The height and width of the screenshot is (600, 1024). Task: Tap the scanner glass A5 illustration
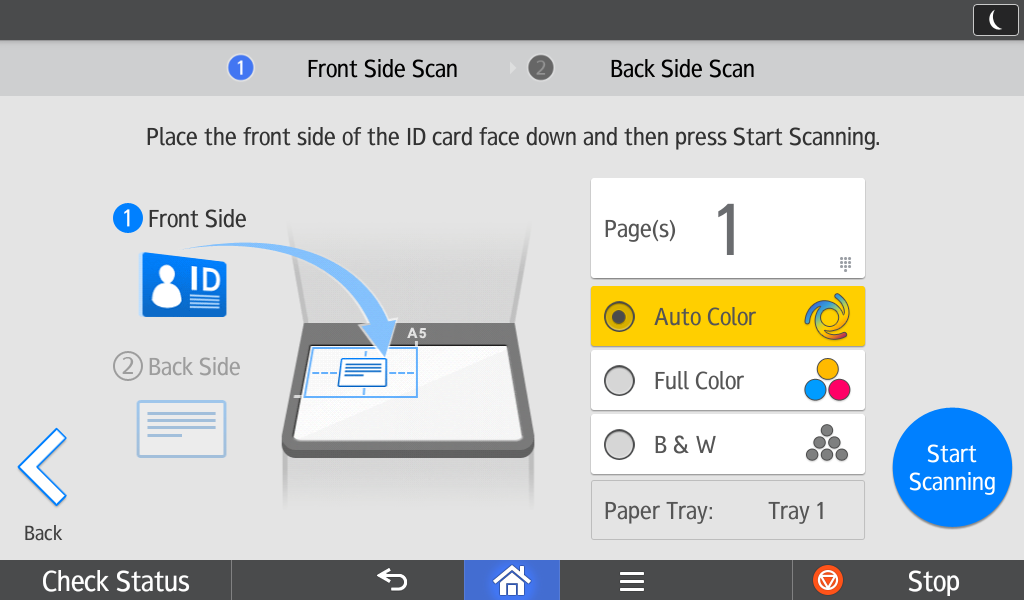[x=408, y=390]
